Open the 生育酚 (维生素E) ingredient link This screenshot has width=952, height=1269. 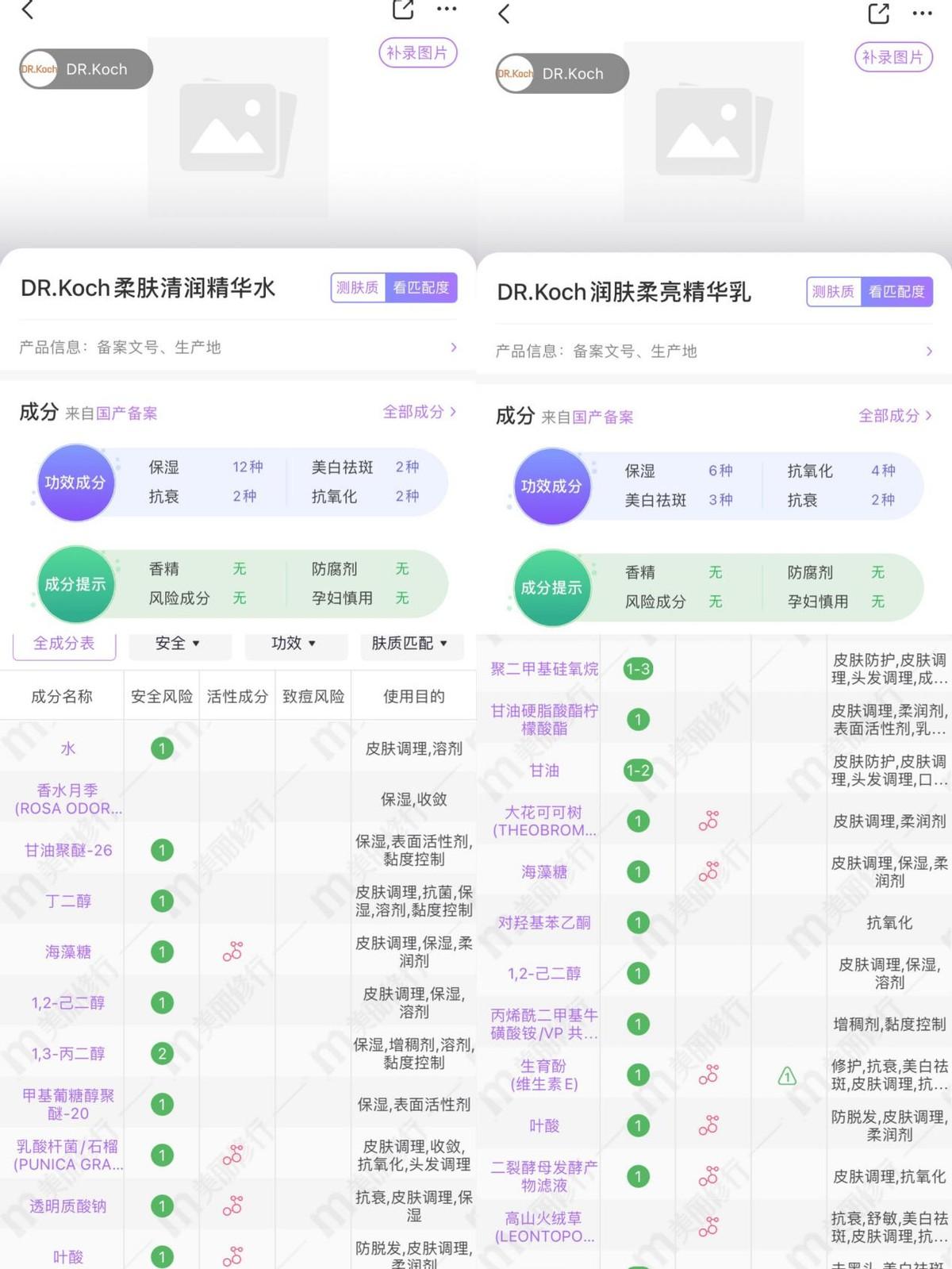click(544, 1075)
